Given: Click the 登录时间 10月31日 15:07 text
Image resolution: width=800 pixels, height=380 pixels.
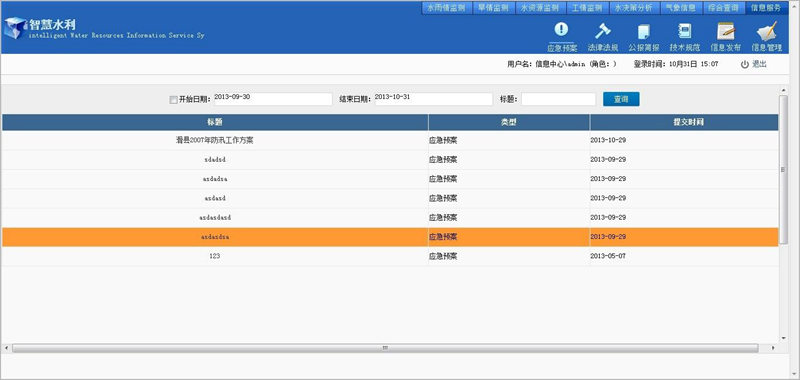Looking at the screenshot, I should 676,64.
